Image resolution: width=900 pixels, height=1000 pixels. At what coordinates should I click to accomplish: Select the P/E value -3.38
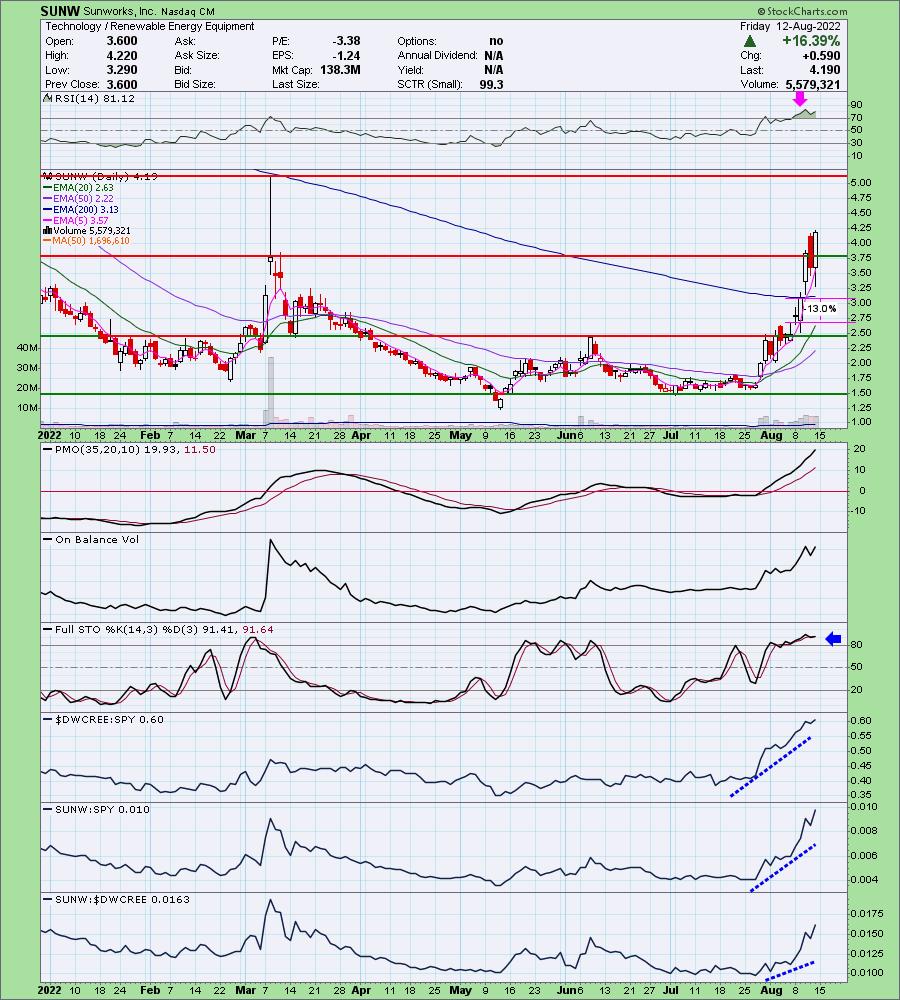[346, 41]
